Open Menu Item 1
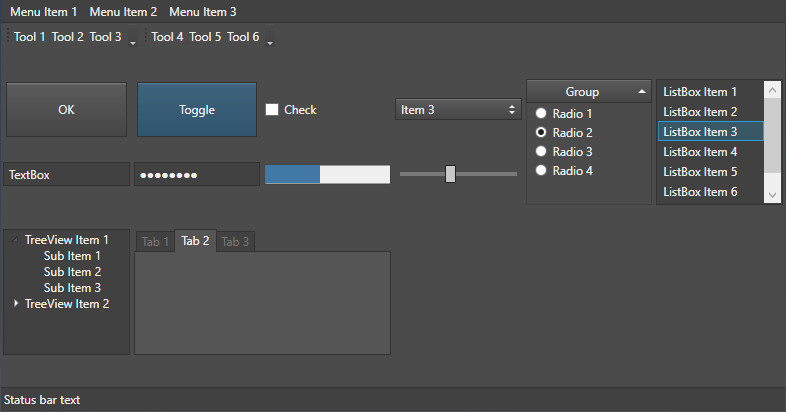The height and width of the screenshot is (412, 786). (44, 12)
